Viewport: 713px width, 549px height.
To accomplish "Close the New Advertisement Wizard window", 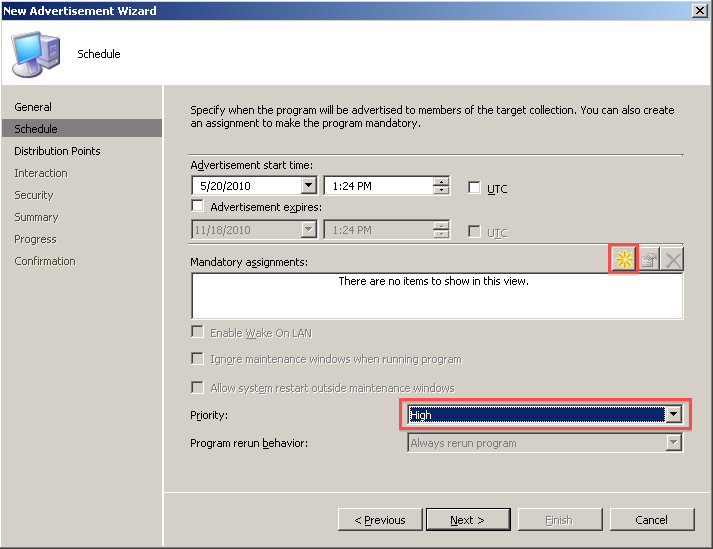I will coord(699,10).
